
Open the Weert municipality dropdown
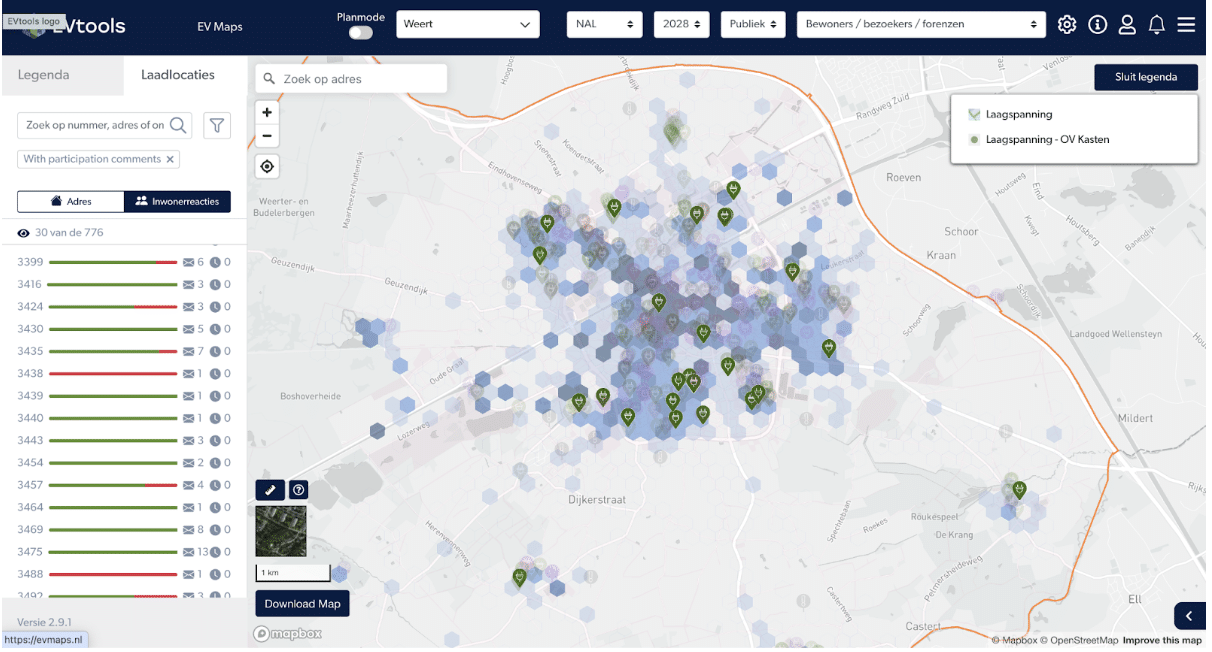467,25
